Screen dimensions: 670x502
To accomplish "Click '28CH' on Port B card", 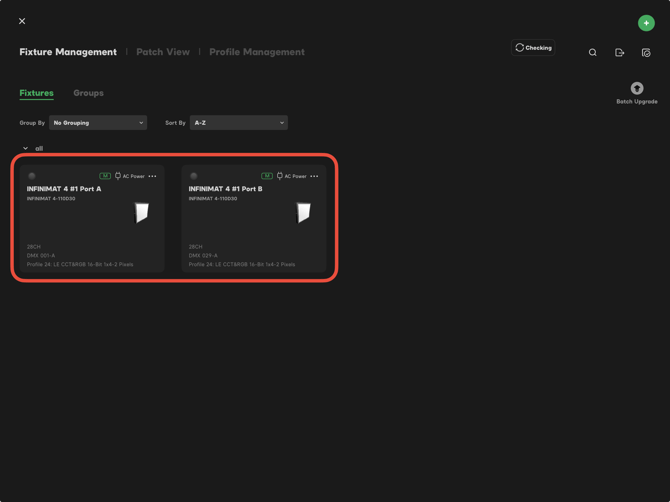I will click(196, 247).
